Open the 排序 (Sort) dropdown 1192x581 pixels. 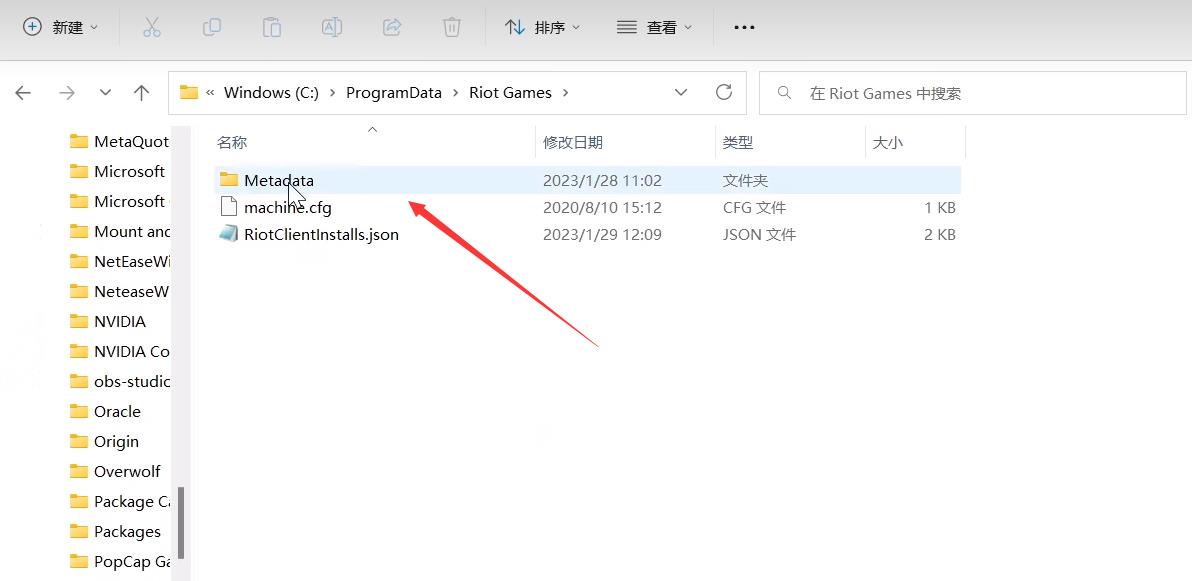click(x=543, y=27)
